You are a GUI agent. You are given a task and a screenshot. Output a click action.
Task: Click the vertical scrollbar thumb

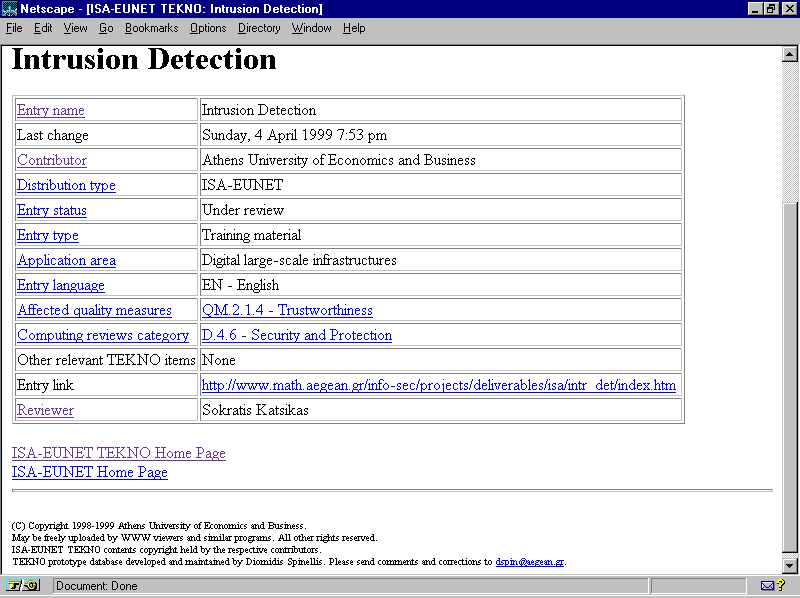790,378
